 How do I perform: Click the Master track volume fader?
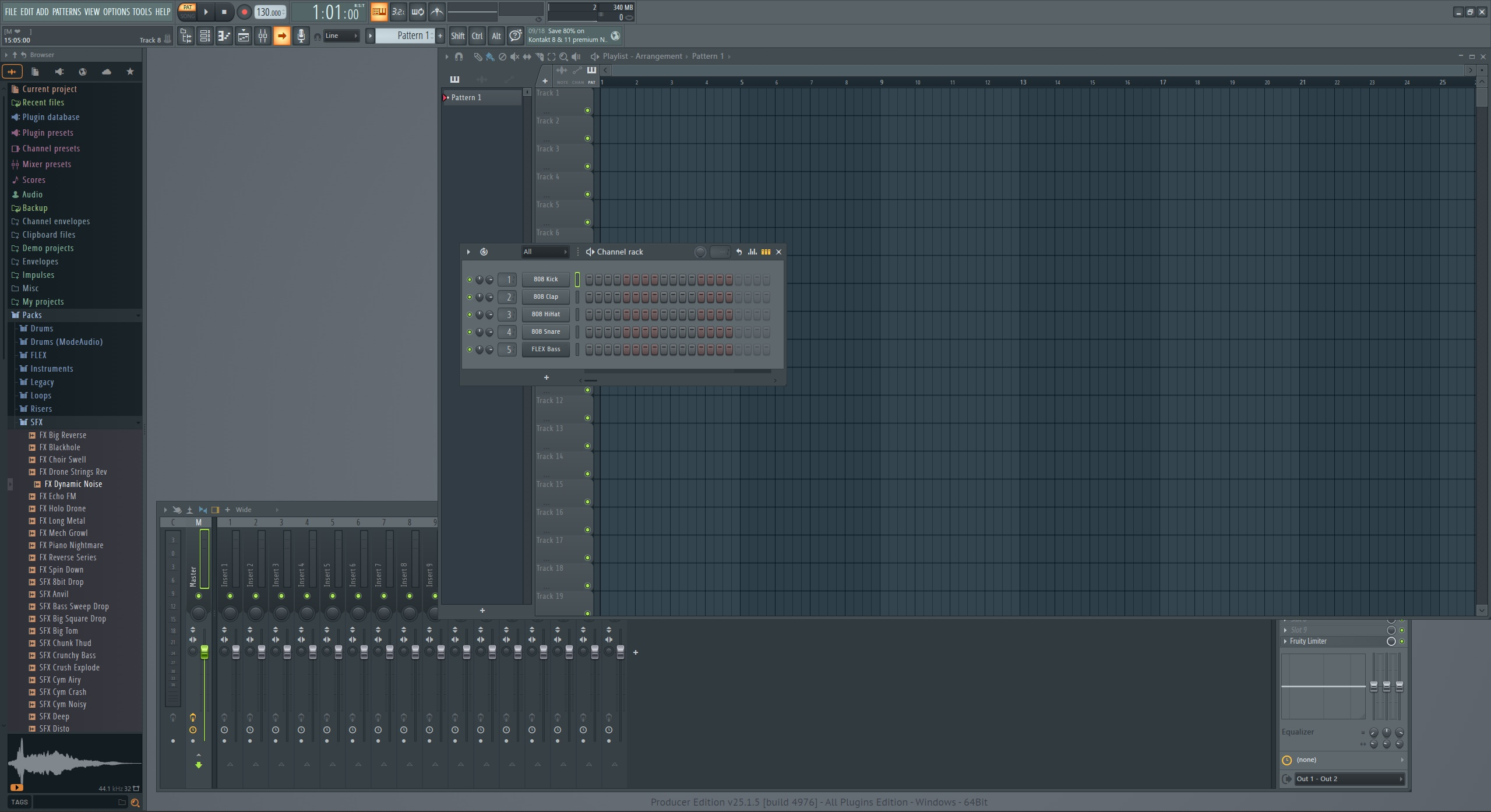coord(205,652)
